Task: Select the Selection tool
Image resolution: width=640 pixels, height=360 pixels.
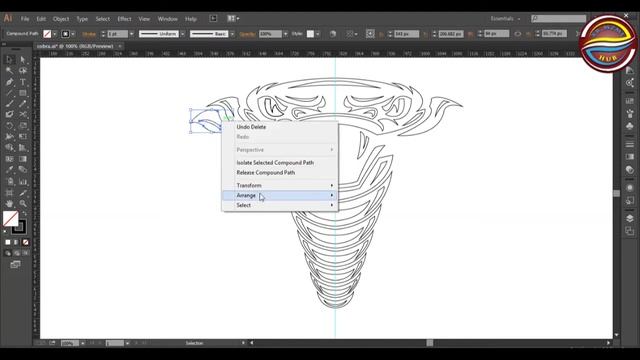Action: point(9,60)
